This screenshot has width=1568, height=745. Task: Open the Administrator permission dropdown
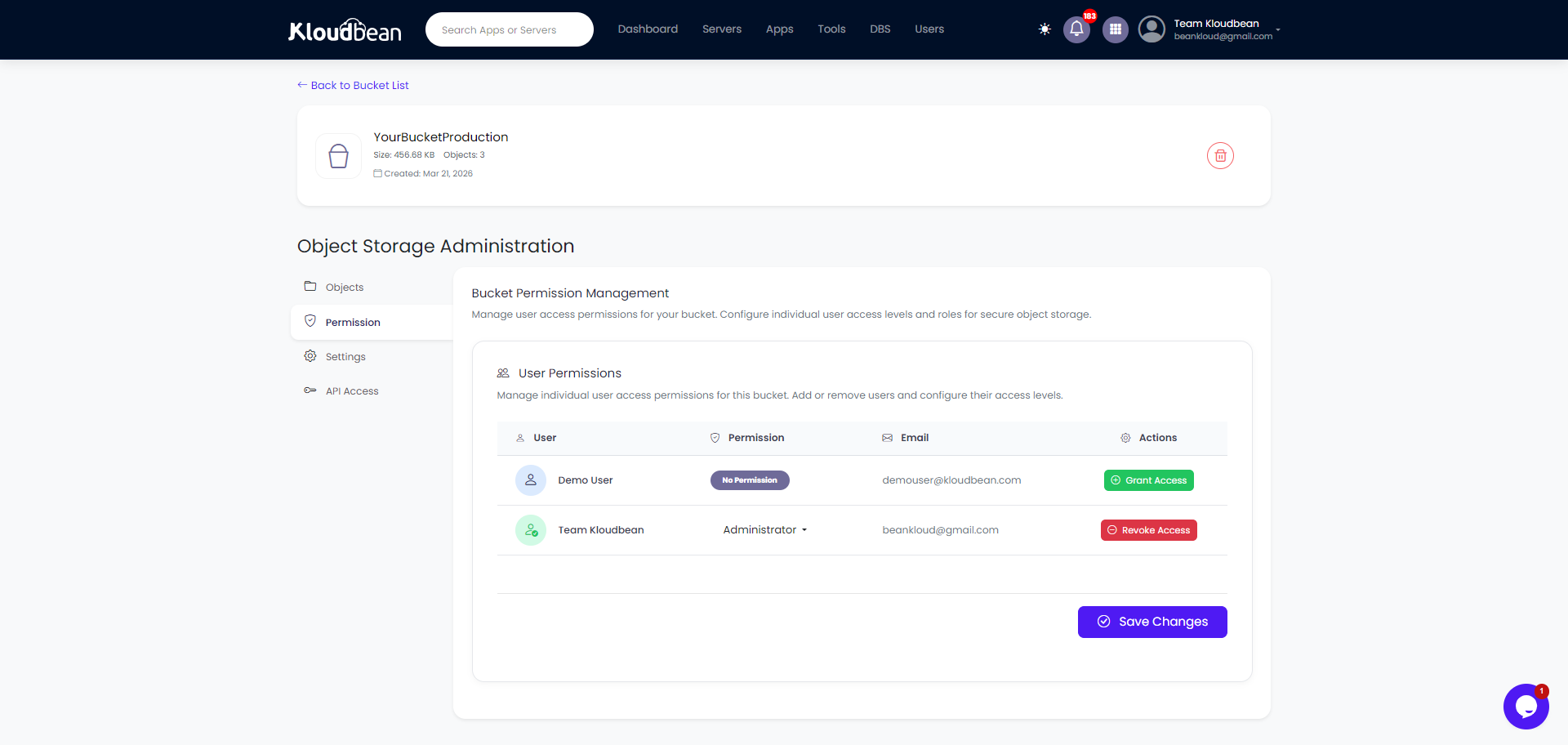764,529
